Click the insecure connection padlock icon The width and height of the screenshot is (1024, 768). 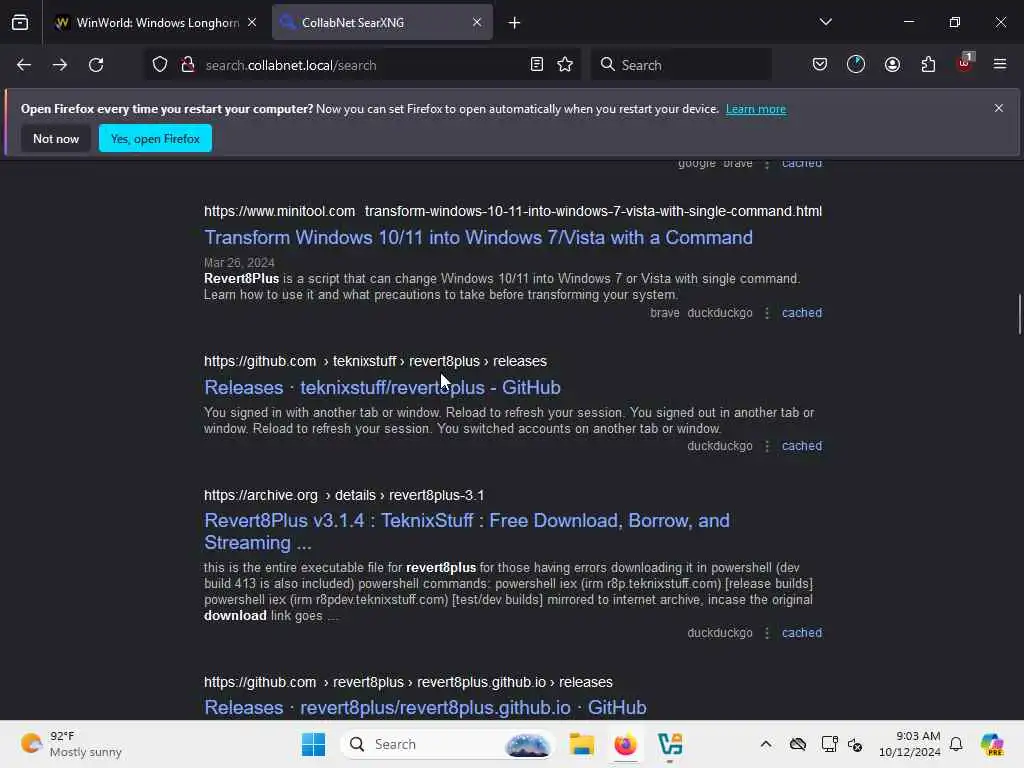pyautogui.click(x=188, y=65)
